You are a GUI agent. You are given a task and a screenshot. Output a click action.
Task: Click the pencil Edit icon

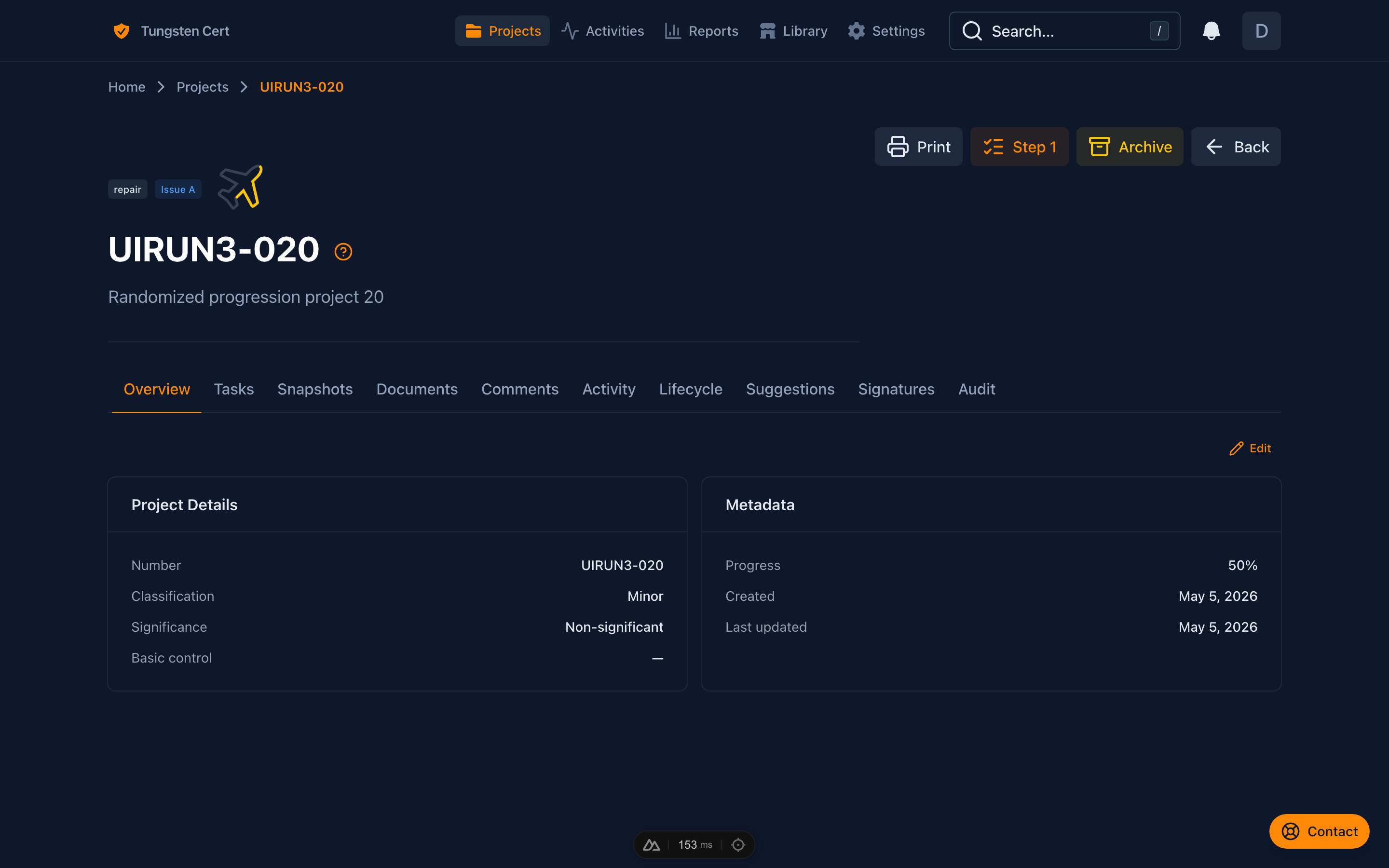1236,448
